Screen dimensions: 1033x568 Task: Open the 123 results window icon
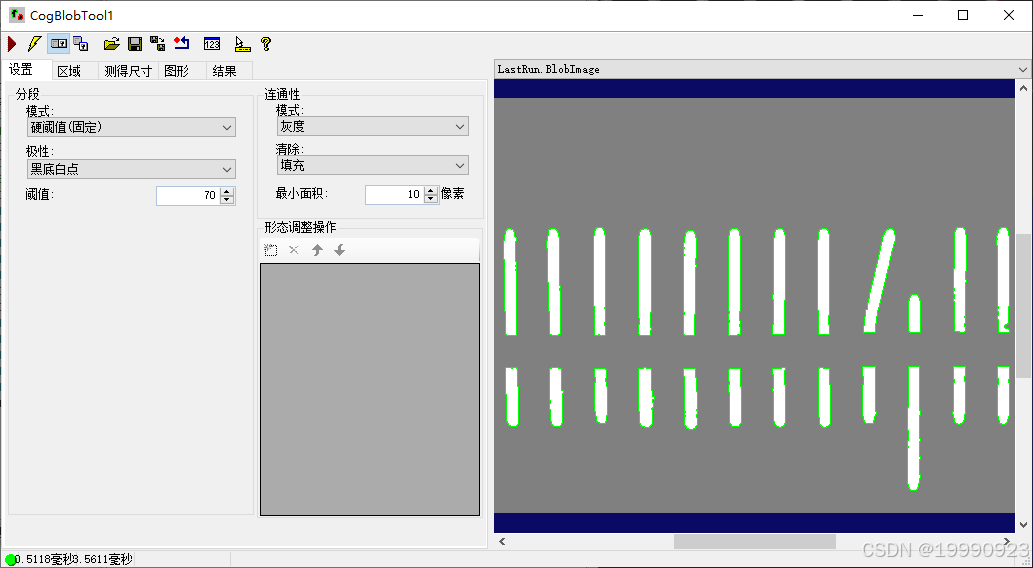pos(212,44)
